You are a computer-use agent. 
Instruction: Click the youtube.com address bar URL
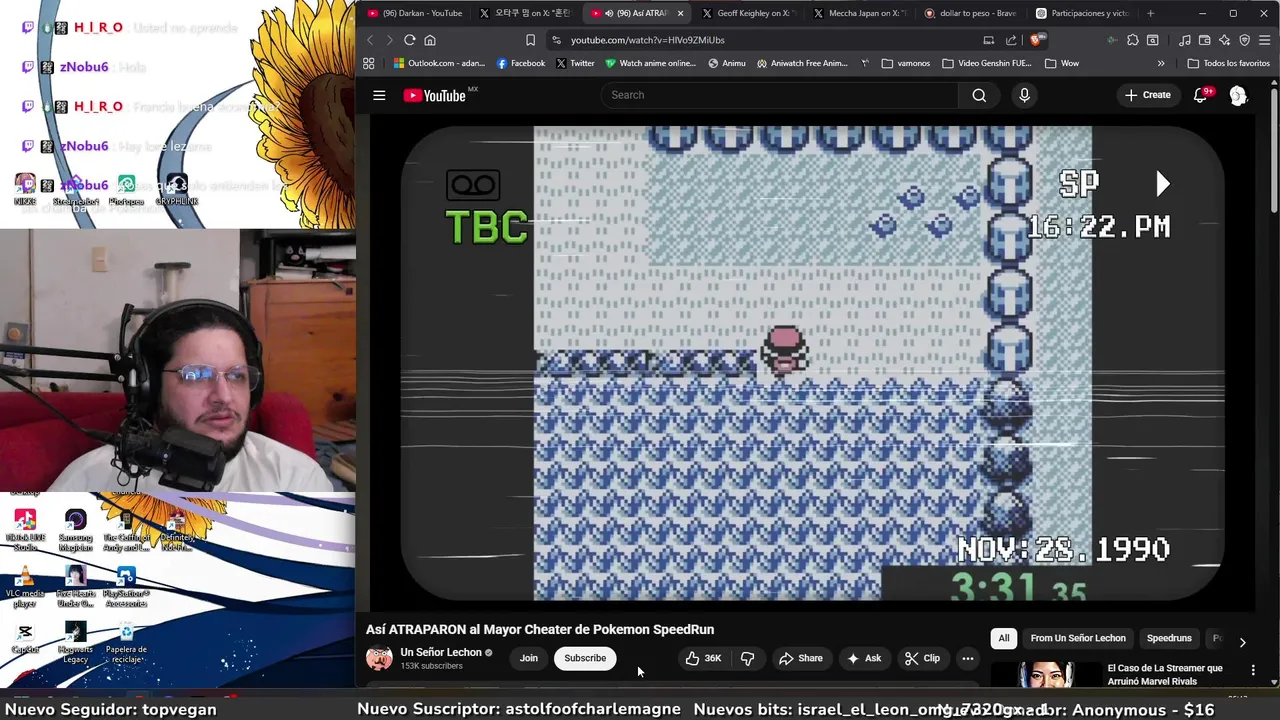coord(648,40)
